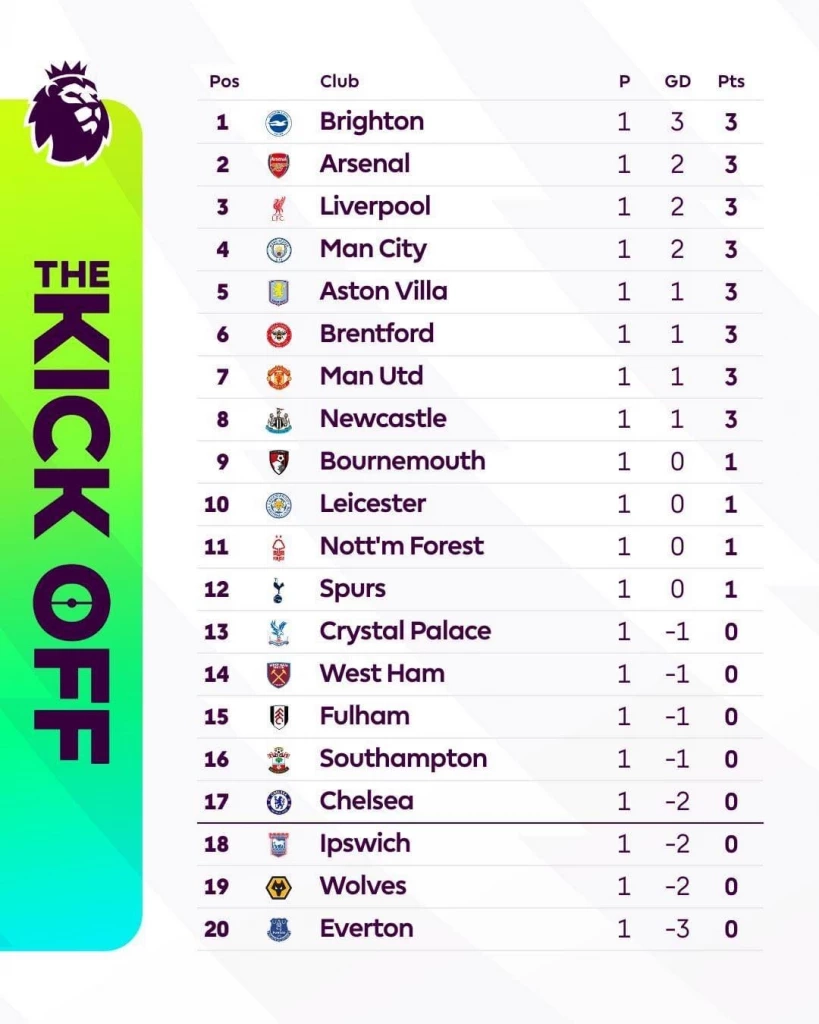Click the Chelsea club crest
The height and width of the screenshot is (1024, 819).
point(278,802)
